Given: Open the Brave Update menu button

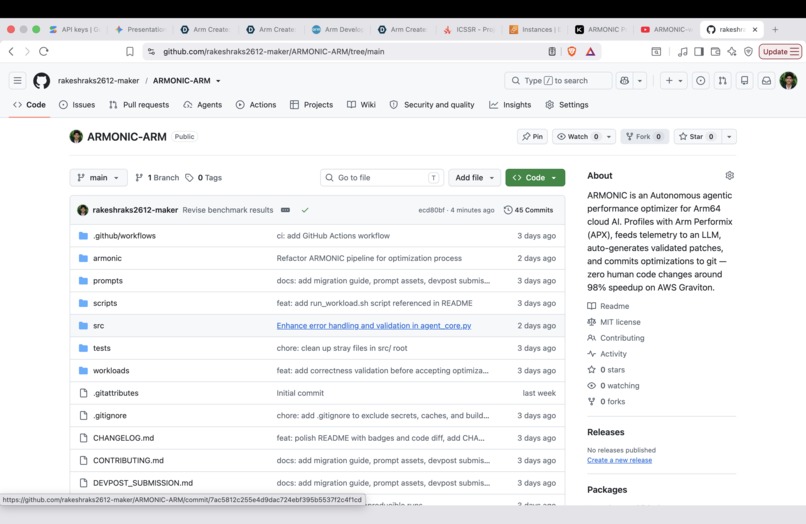Looking at the screenshot, I should point(780,51).
